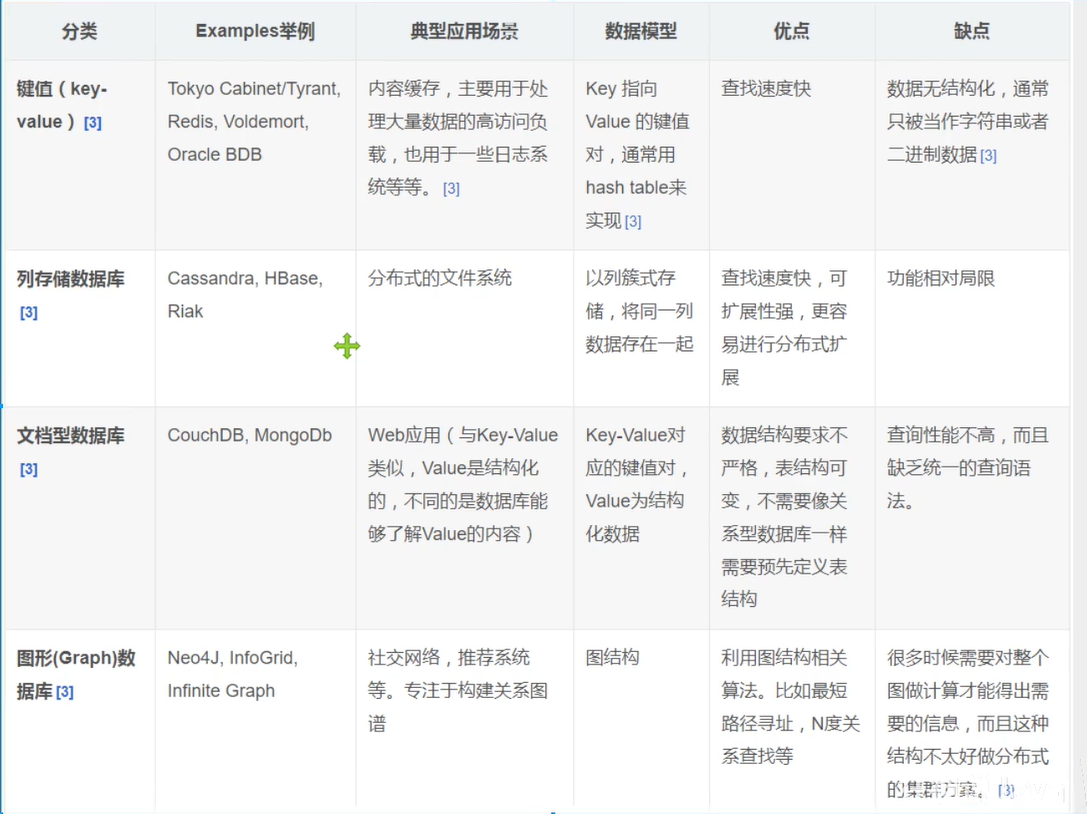Select the 分类 column header
This screenshot has height=814, width=1087.
point(77,31)
